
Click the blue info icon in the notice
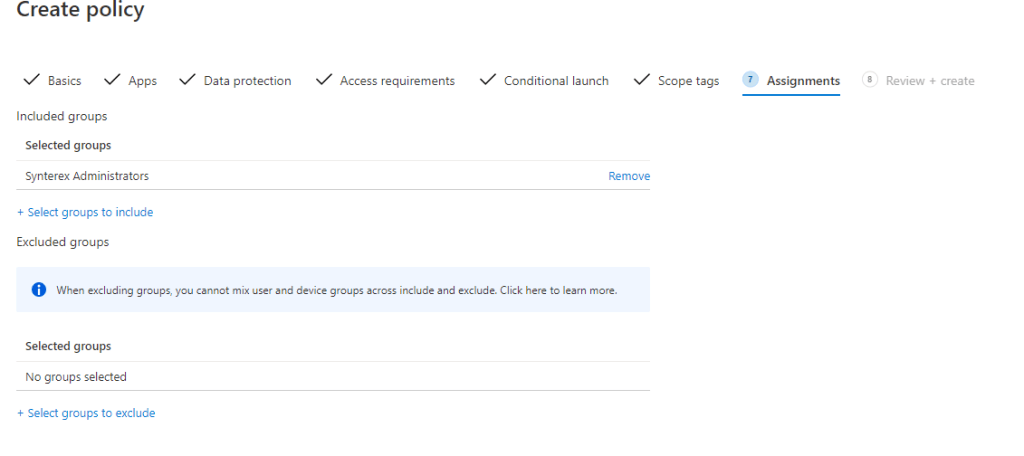pos(39,290)
